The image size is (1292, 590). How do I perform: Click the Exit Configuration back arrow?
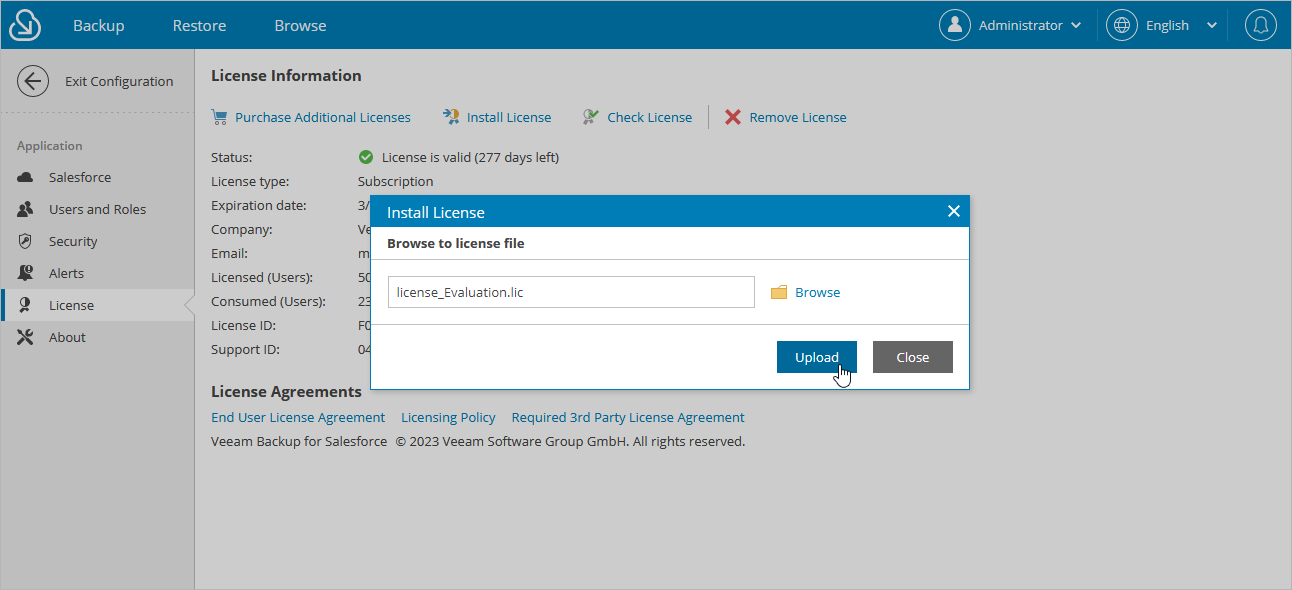click(33, 81)
